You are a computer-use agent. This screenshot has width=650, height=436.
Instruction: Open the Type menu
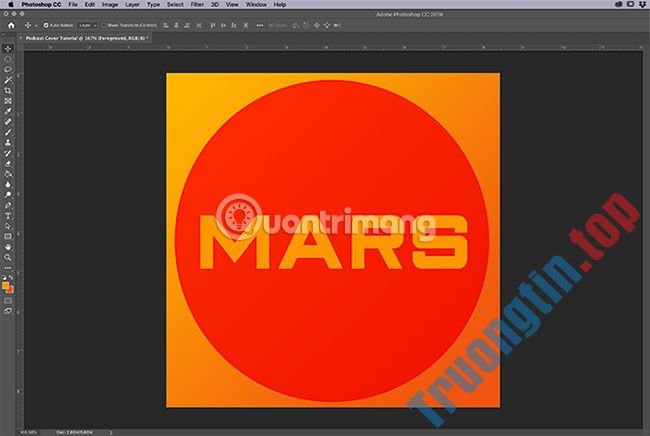click(x=153, y=5)
